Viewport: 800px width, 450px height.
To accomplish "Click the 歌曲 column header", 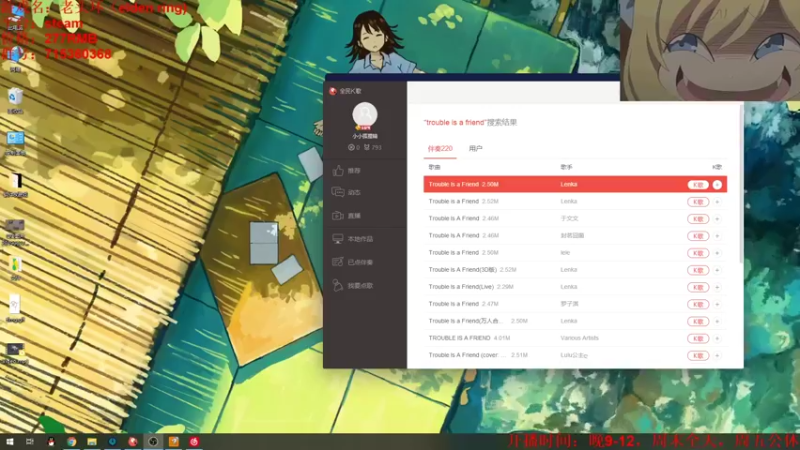I will point(434,167).
